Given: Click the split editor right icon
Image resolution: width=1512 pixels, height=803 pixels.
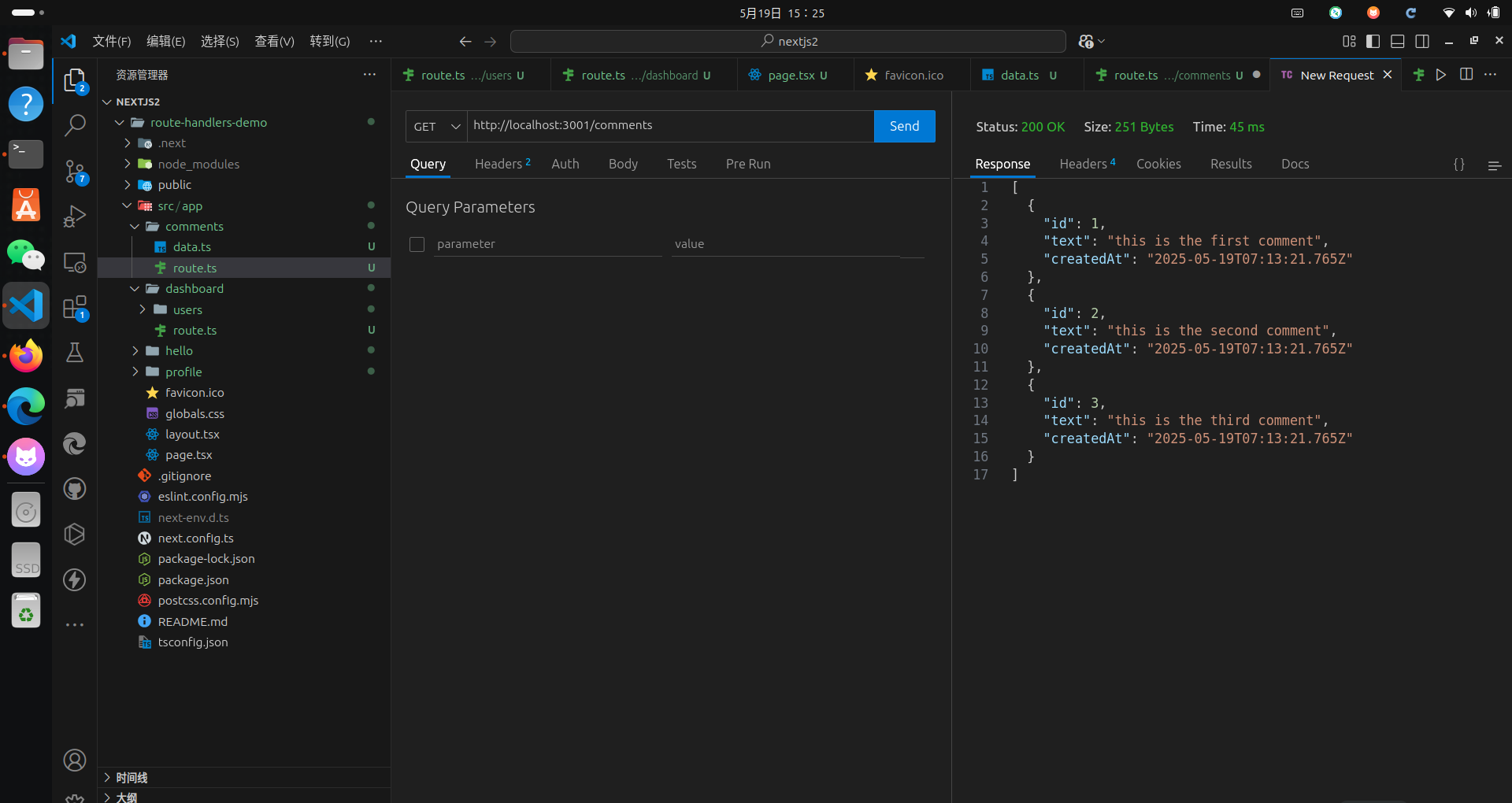Looking at the screenshot, I should coord(1466,75).
